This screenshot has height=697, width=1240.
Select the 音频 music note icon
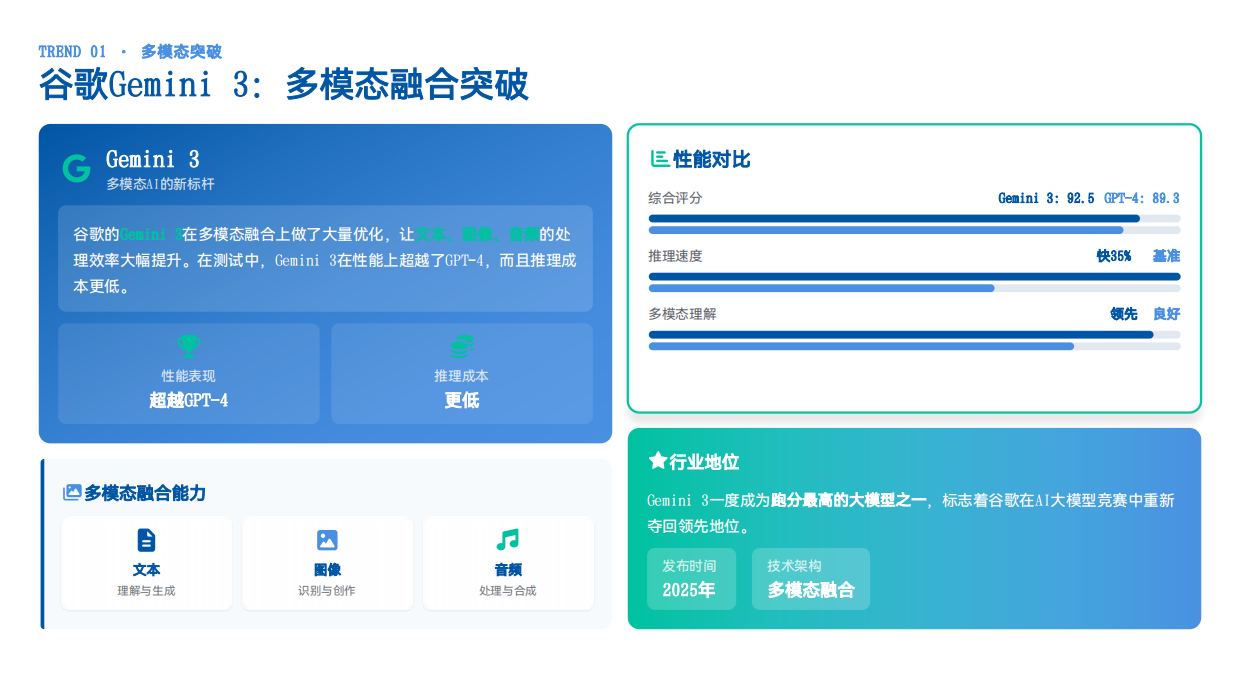507,541
